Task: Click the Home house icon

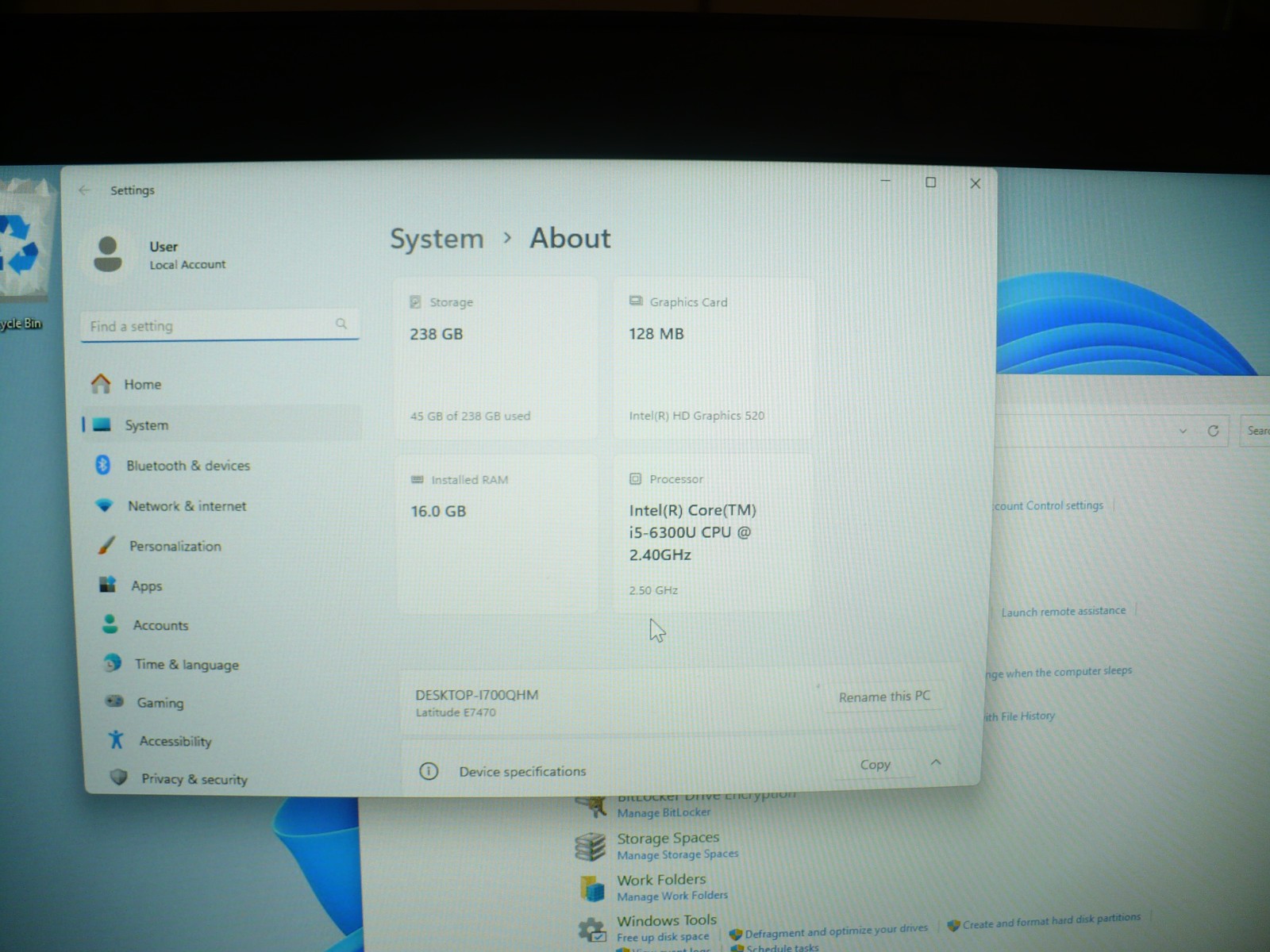Action: [x=101, y=384]
